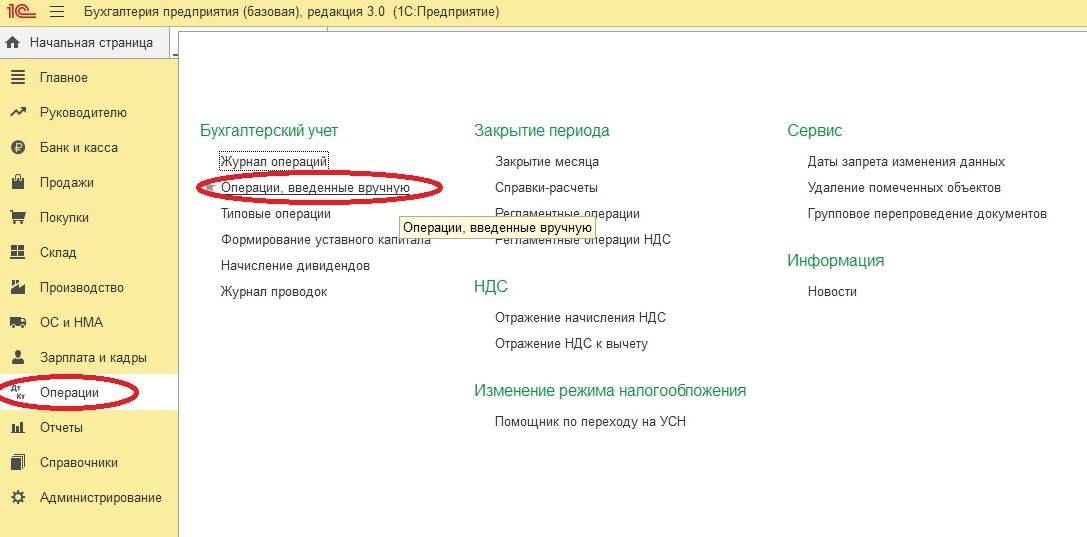Viewport: 1087px width, 537px height.
Task: Click the ОС и НМА truck icon
Action: (17, 323)
